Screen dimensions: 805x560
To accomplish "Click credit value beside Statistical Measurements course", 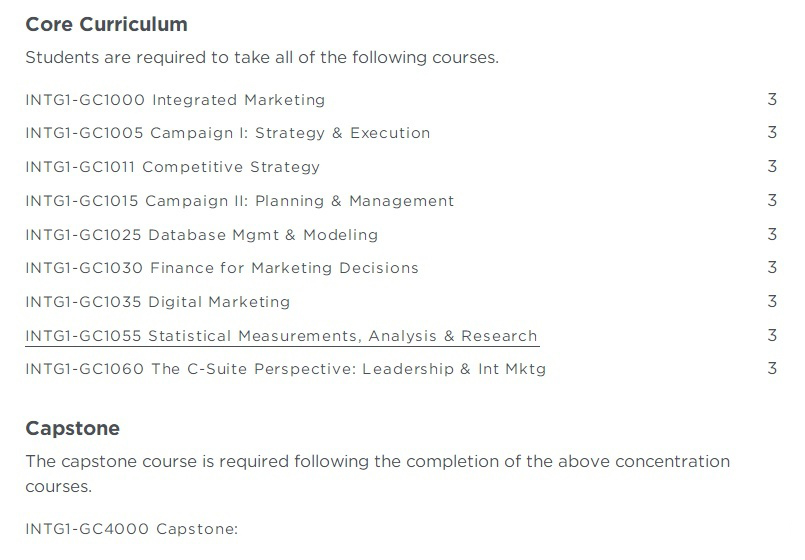I will pos(772,336).
